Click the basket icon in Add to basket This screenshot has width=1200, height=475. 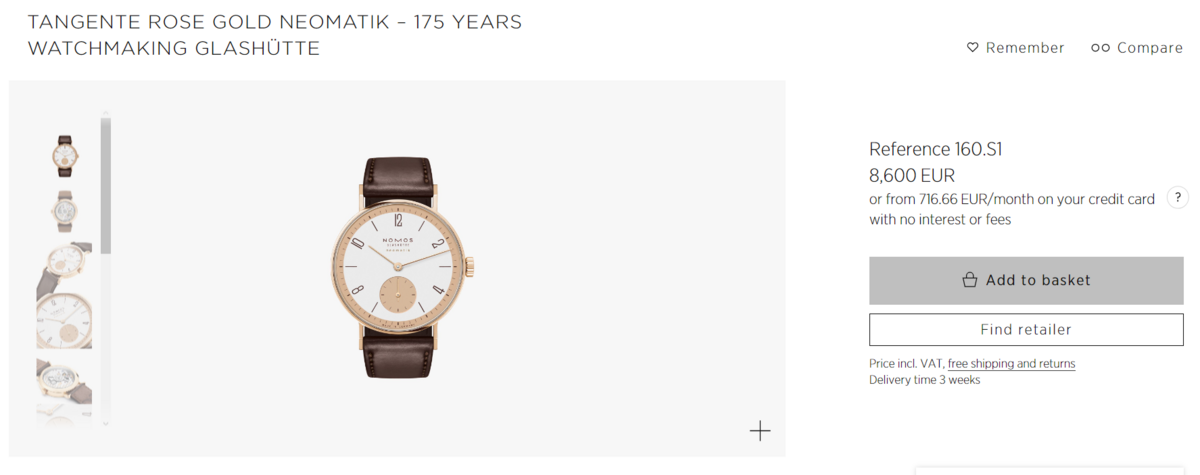(969, 281)
